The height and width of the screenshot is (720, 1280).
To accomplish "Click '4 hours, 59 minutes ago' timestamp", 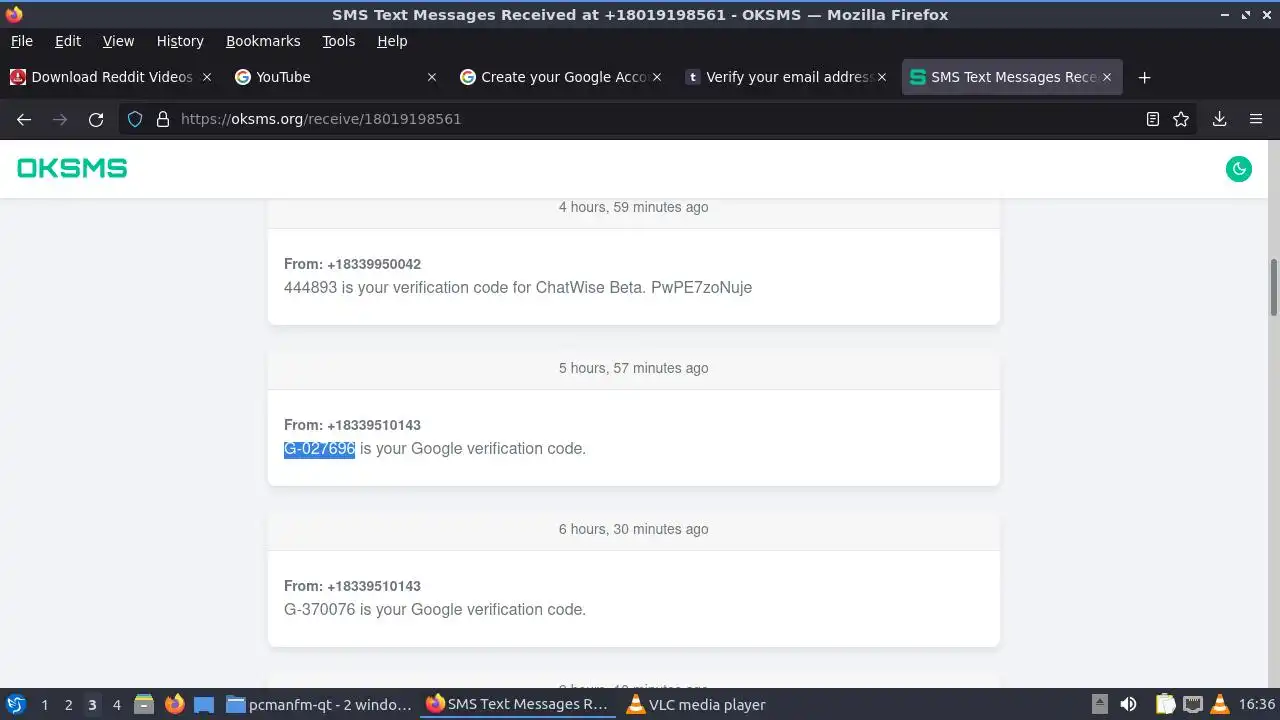I will [x=634, y=207].
